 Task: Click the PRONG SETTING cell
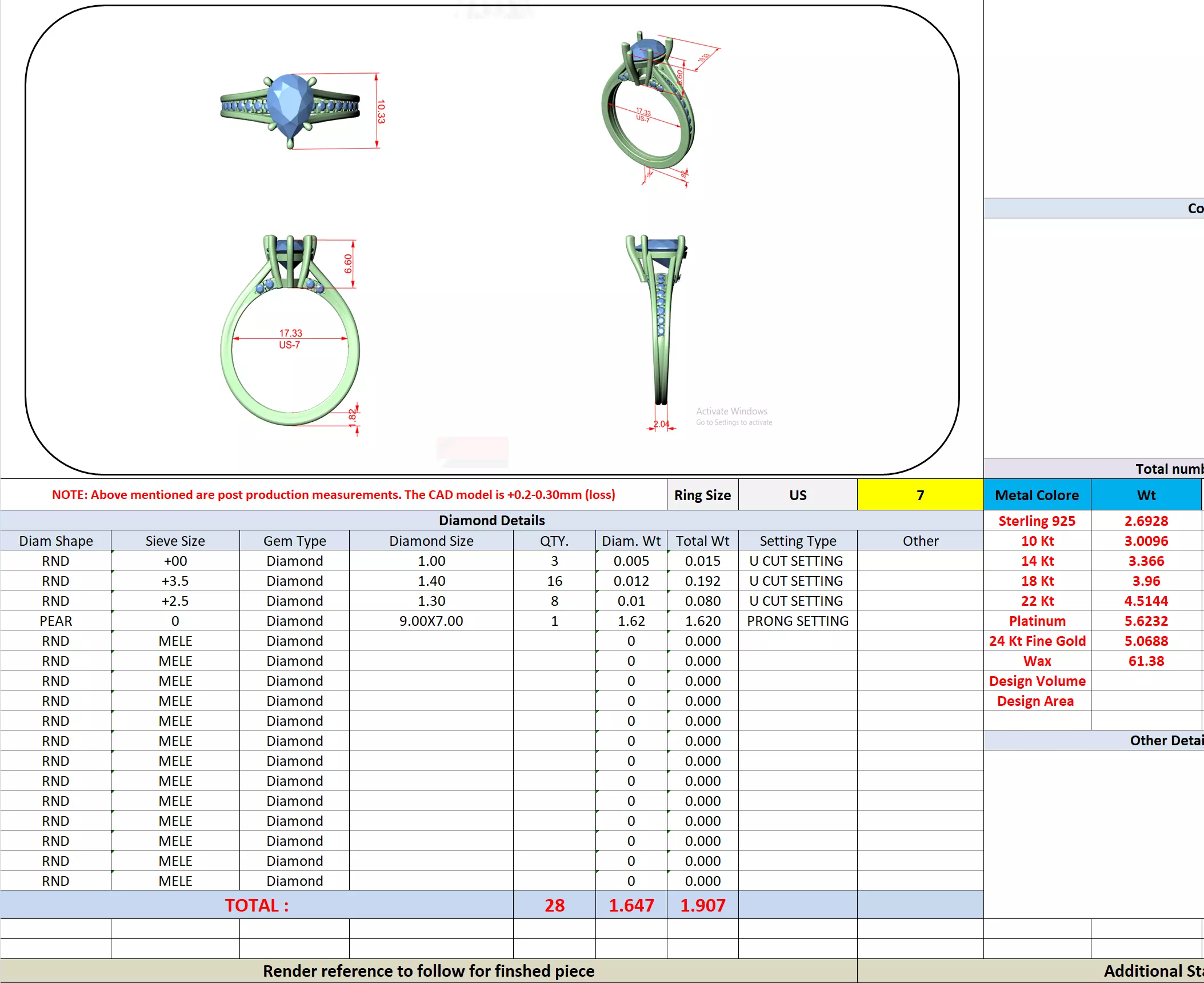pyautogui.click(x=798, y=621)
